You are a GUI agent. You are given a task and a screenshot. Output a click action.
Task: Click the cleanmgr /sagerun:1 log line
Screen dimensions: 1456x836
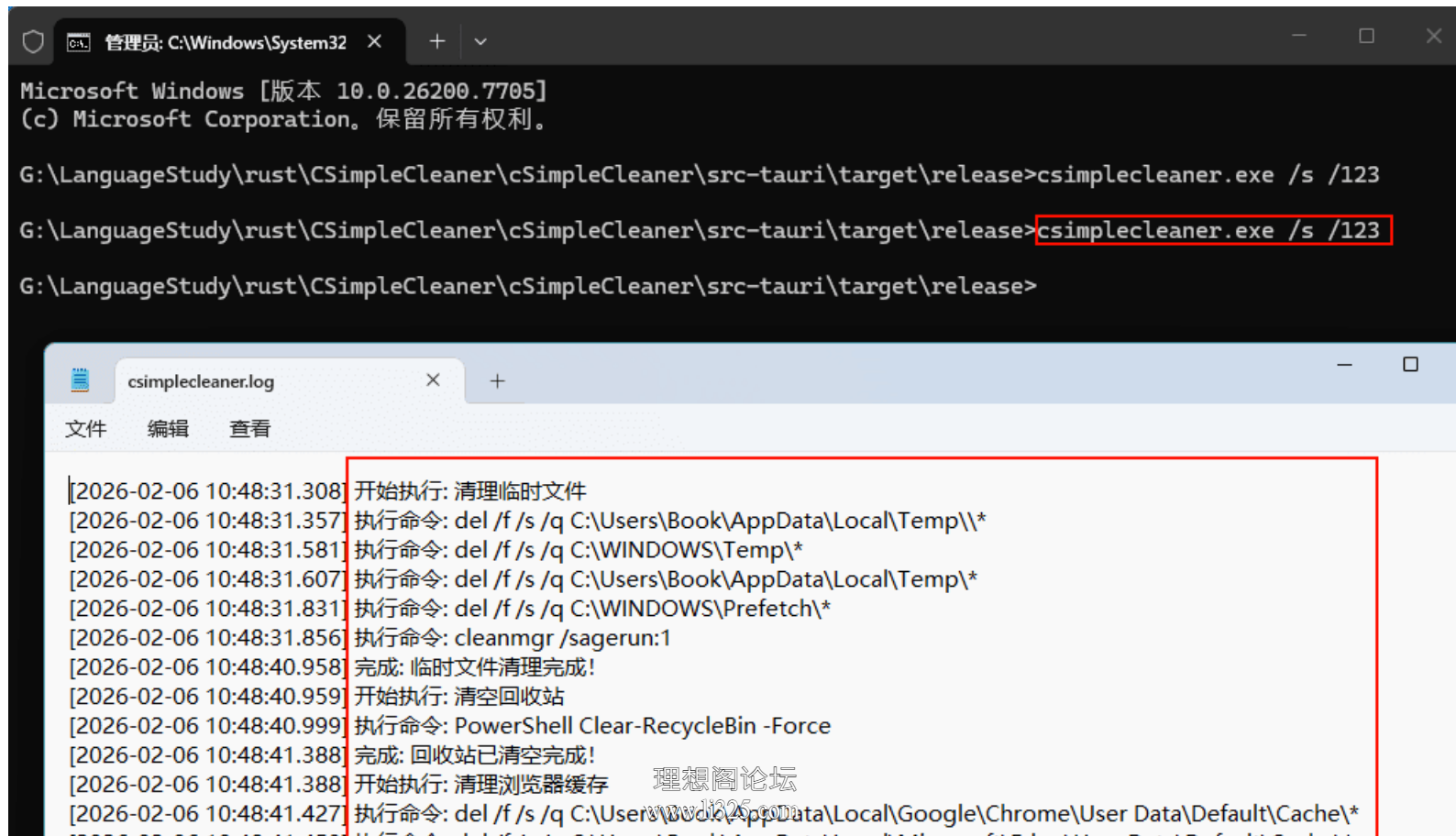coord(370,638)
